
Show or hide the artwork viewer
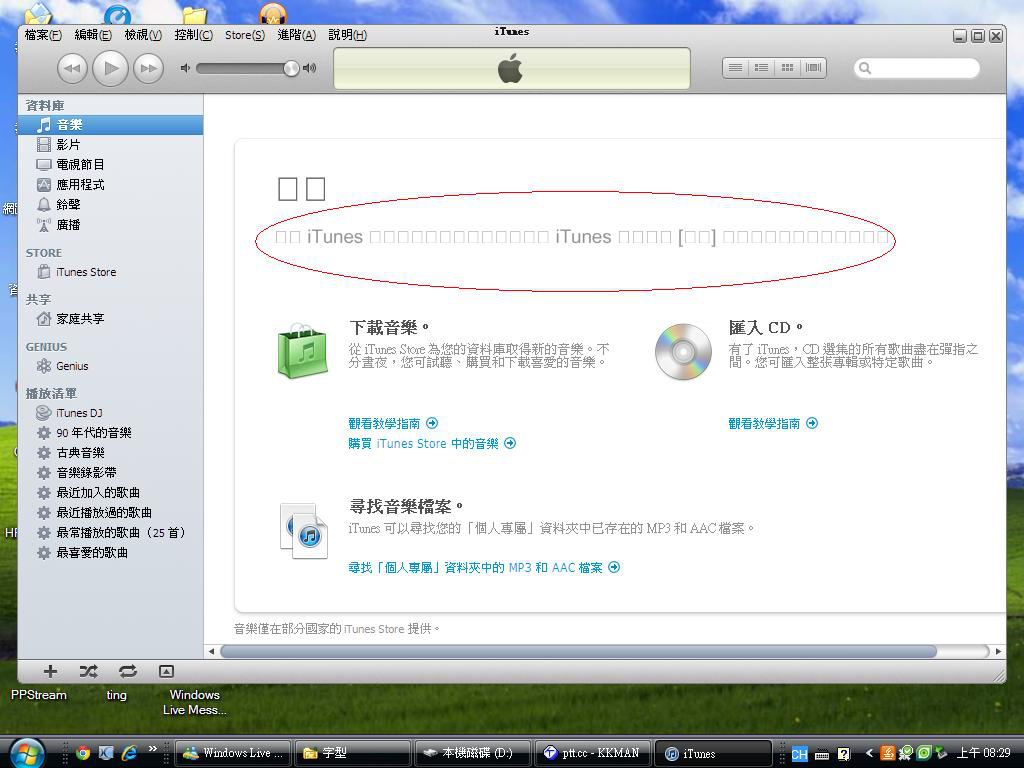click(x=167, y=671)
